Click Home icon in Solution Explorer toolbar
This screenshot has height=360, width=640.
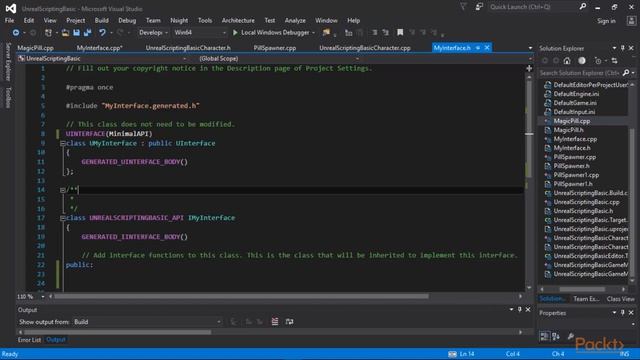567,61
